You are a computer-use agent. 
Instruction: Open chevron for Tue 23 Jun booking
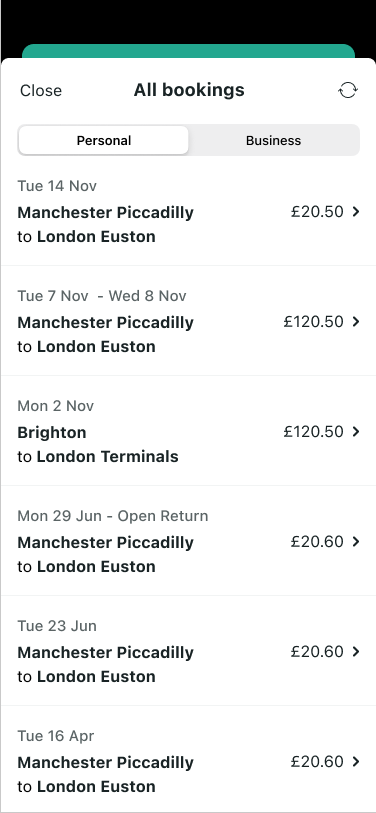coord(356,651)
